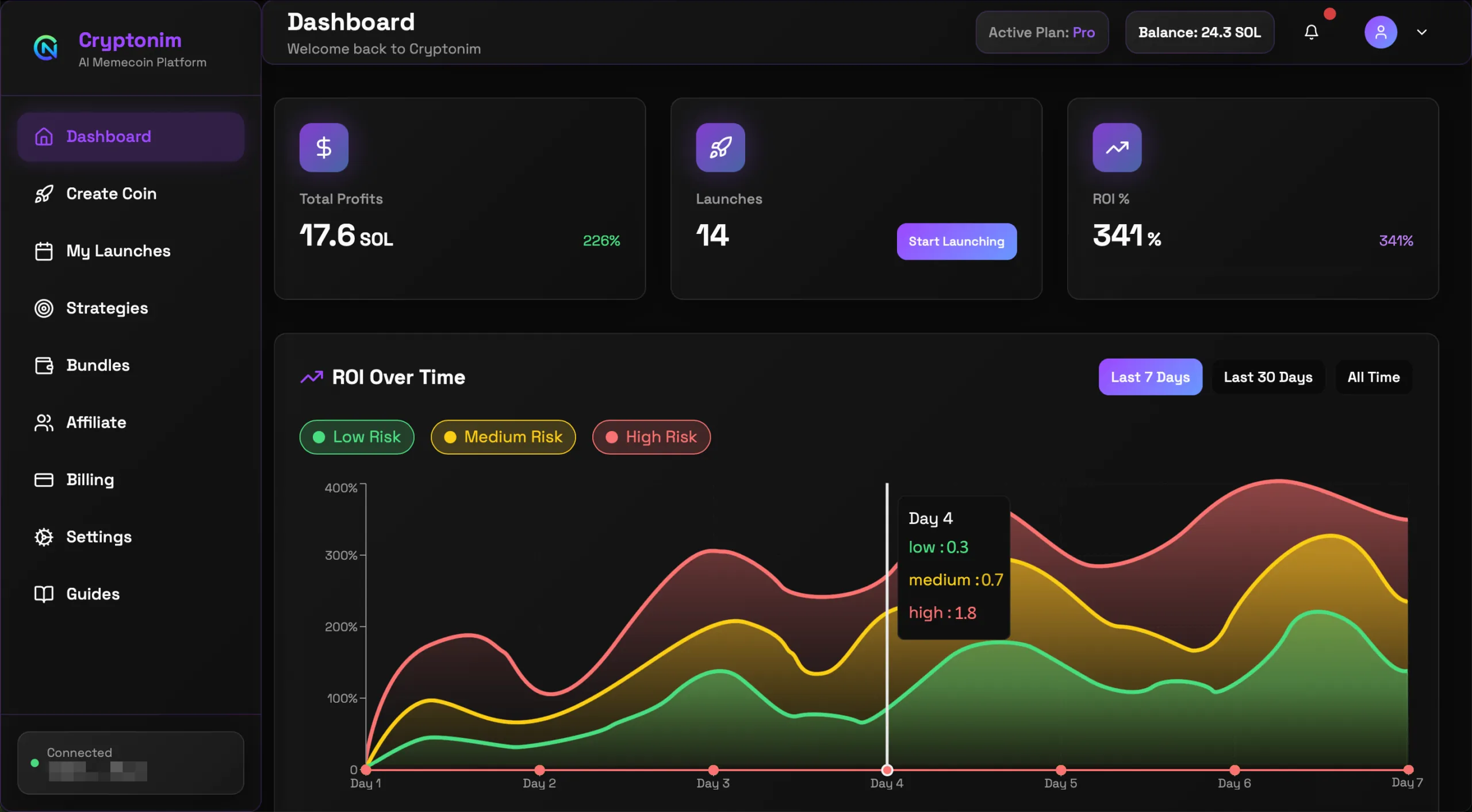
Task: Toggle the Low Risk series filter
Action: (x=356, y=437)
